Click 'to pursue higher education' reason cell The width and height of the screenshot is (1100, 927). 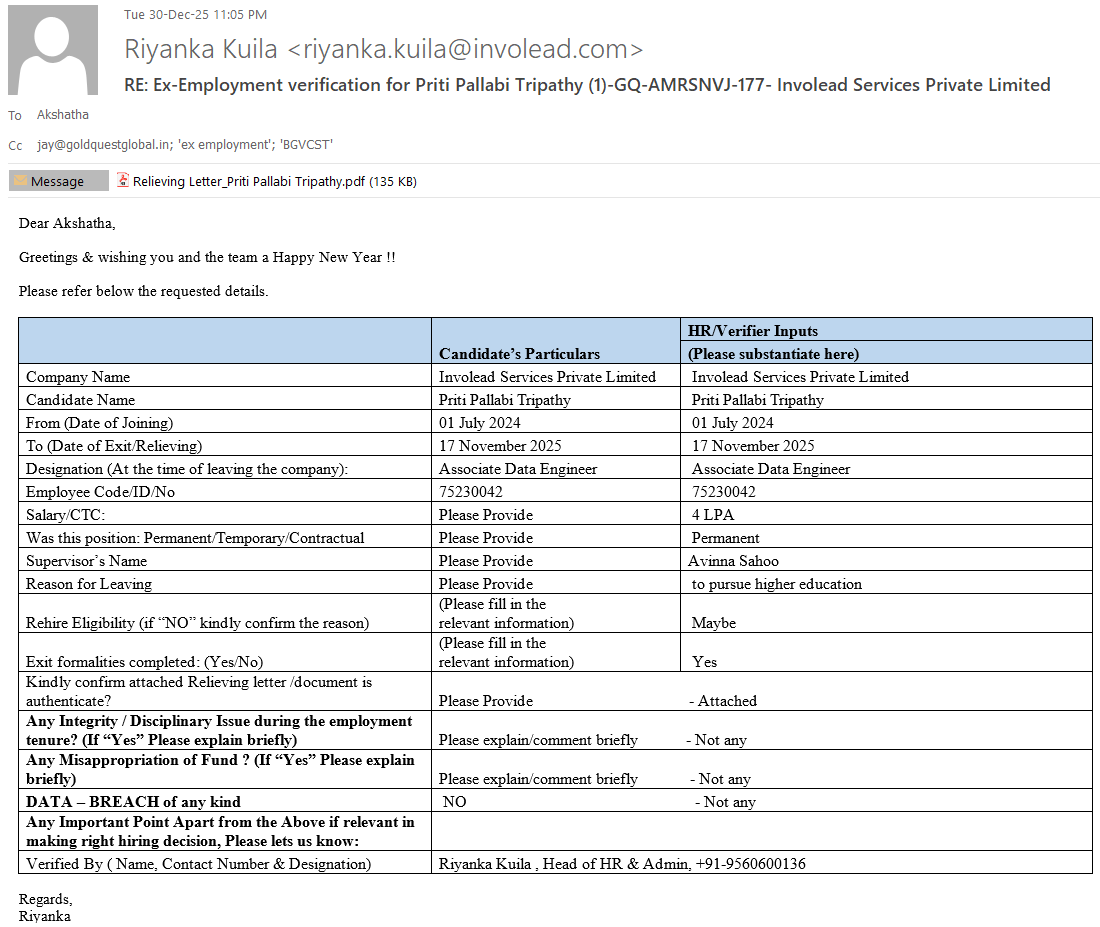[x=776, y=584]
